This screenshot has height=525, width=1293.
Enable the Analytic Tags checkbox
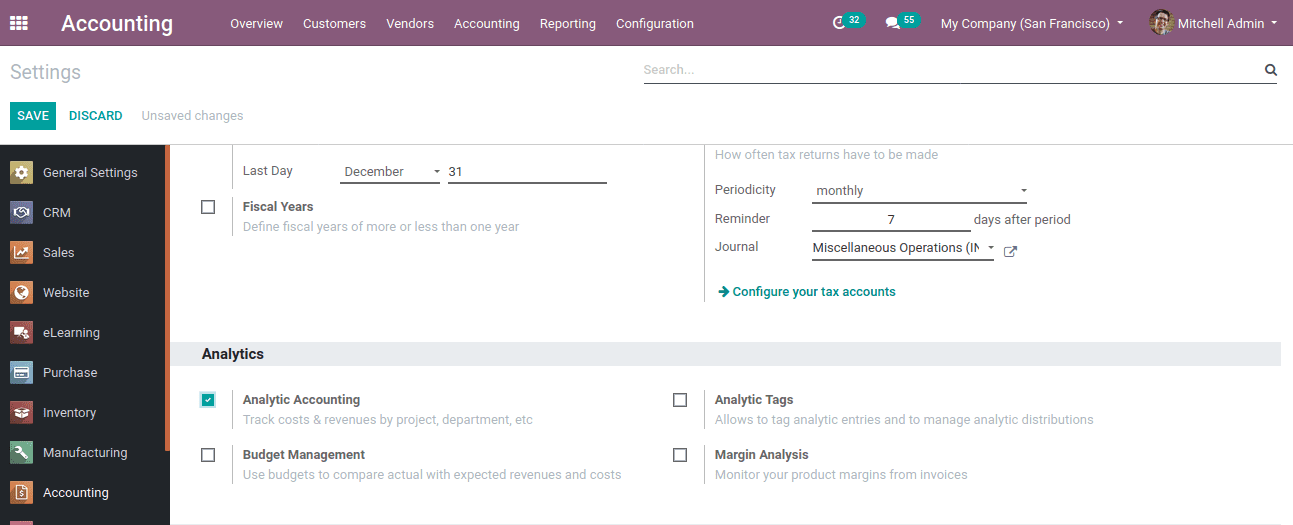(x=680, y=400)
